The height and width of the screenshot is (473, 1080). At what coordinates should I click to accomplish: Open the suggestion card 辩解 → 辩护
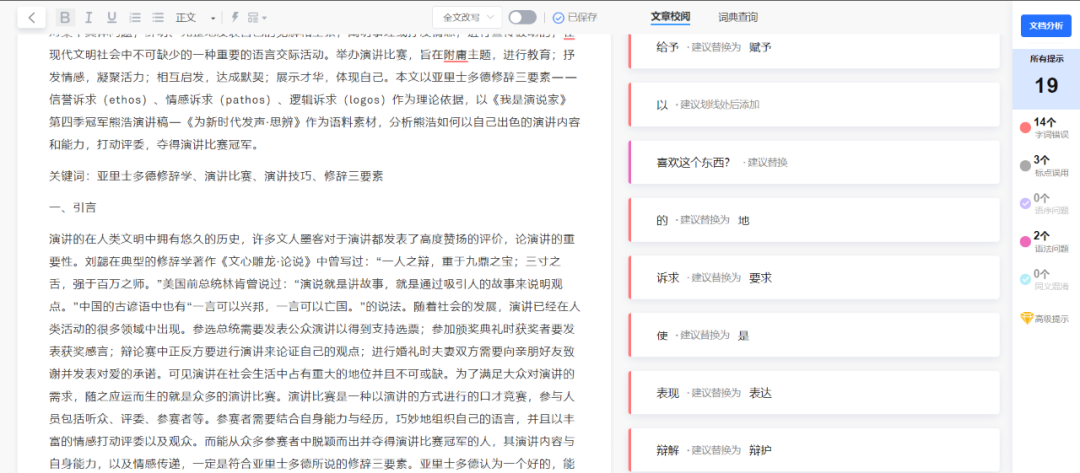tap(813, 450)
